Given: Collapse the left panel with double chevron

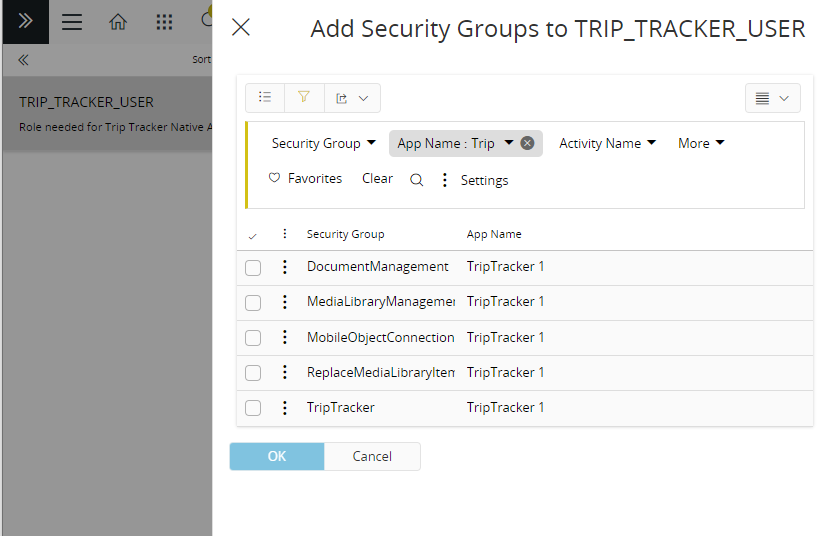Looking at the screenshot, I should point(23,60).
